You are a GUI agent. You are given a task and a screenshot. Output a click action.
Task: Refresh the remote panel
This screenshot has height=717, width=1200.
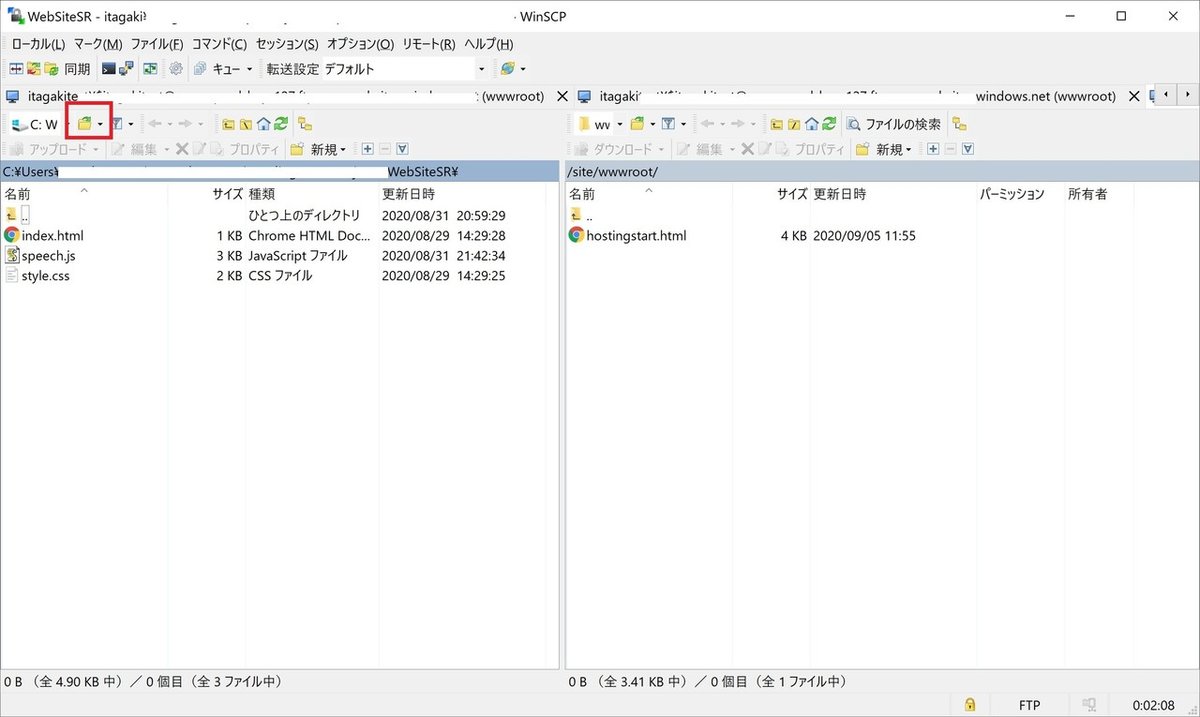point(830,124)
